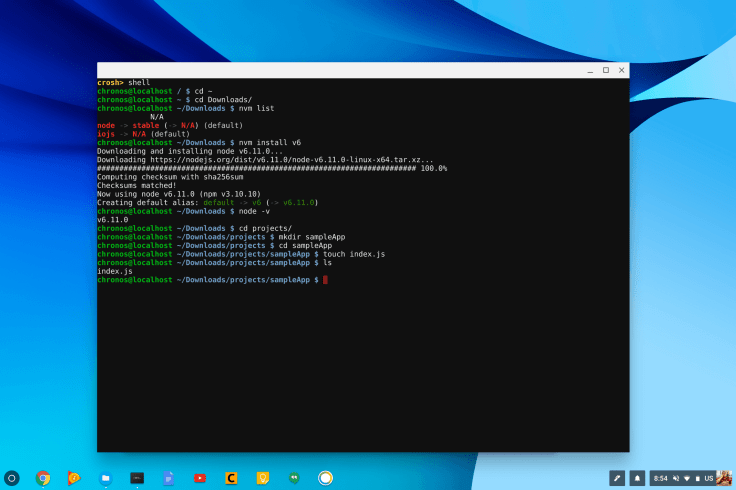Open the stylus tools menu
This screenshot has width=736, height=490.
click(617, 478)
